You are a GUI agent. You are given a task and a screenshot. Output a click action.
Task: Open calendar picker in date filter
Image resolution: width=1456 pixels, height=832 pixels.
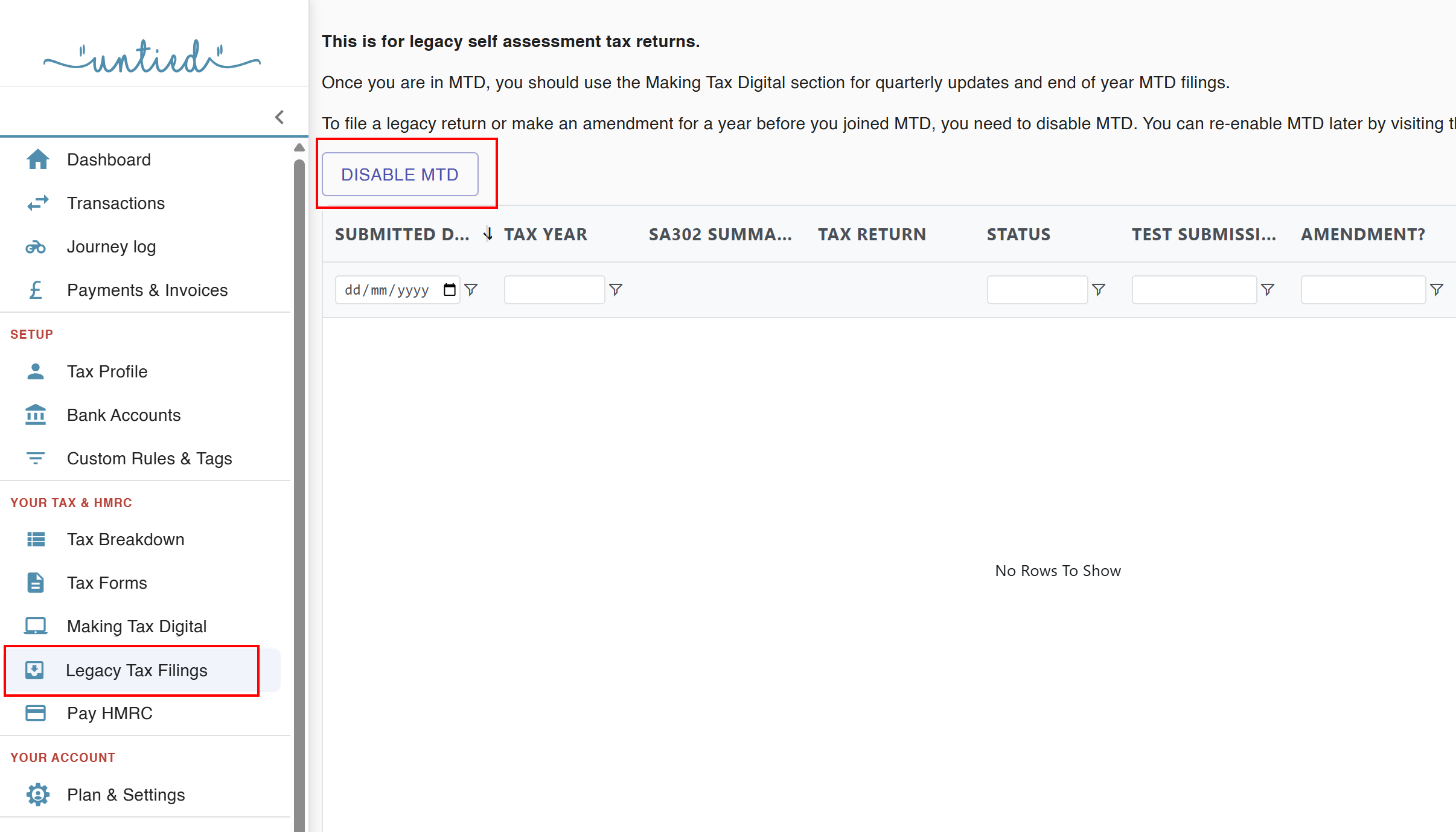click(449, 290)
